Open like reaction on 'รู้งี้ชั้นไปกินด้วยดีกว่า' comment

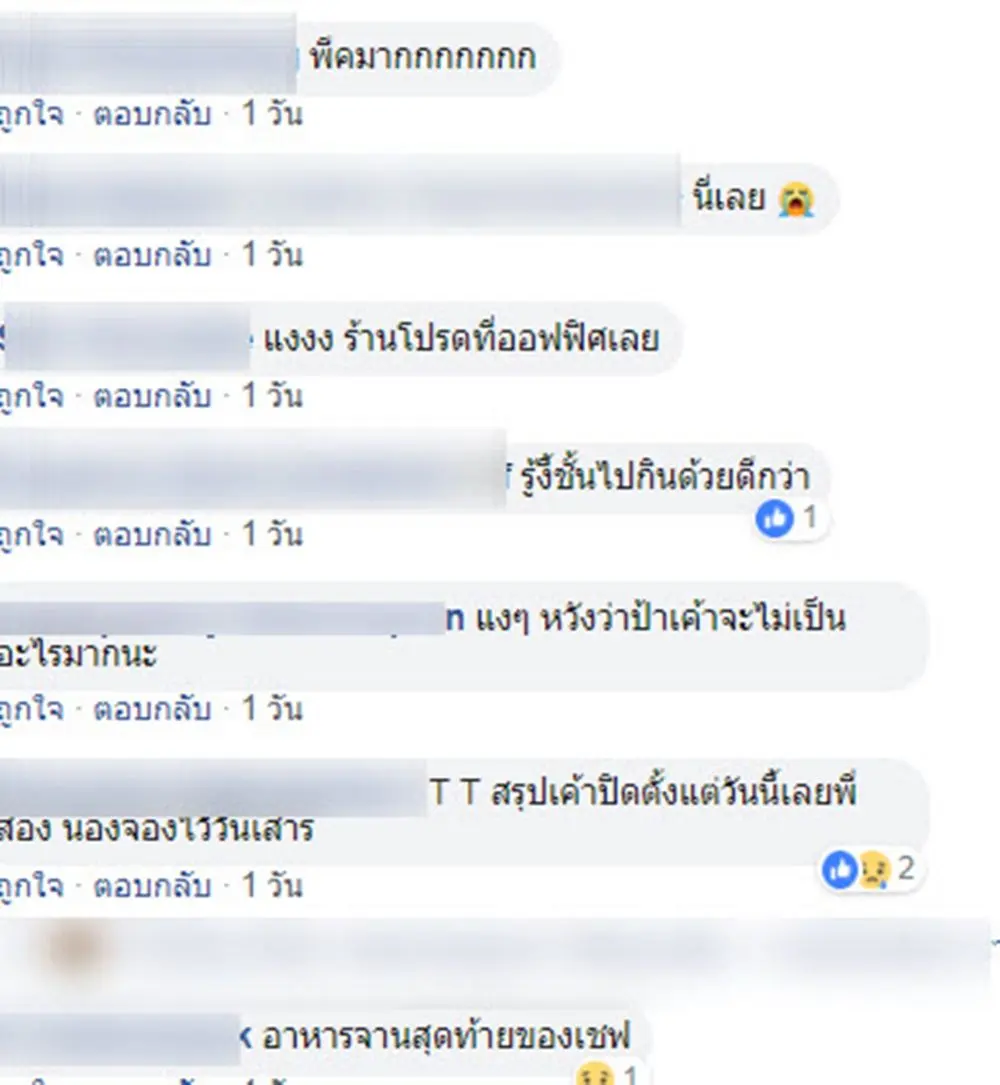[774, 518]
